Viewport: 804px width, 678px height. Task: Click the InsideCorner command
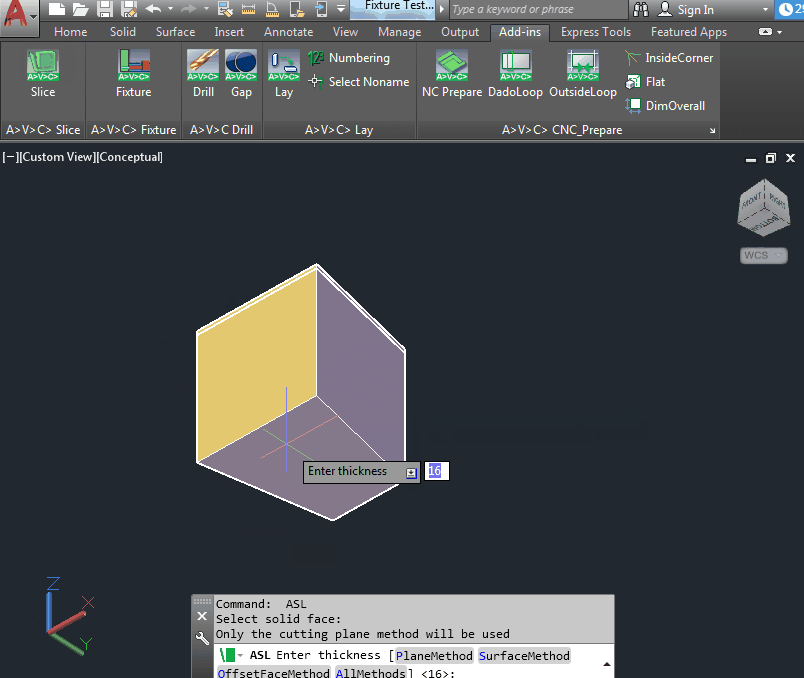(x=669, y=58)
